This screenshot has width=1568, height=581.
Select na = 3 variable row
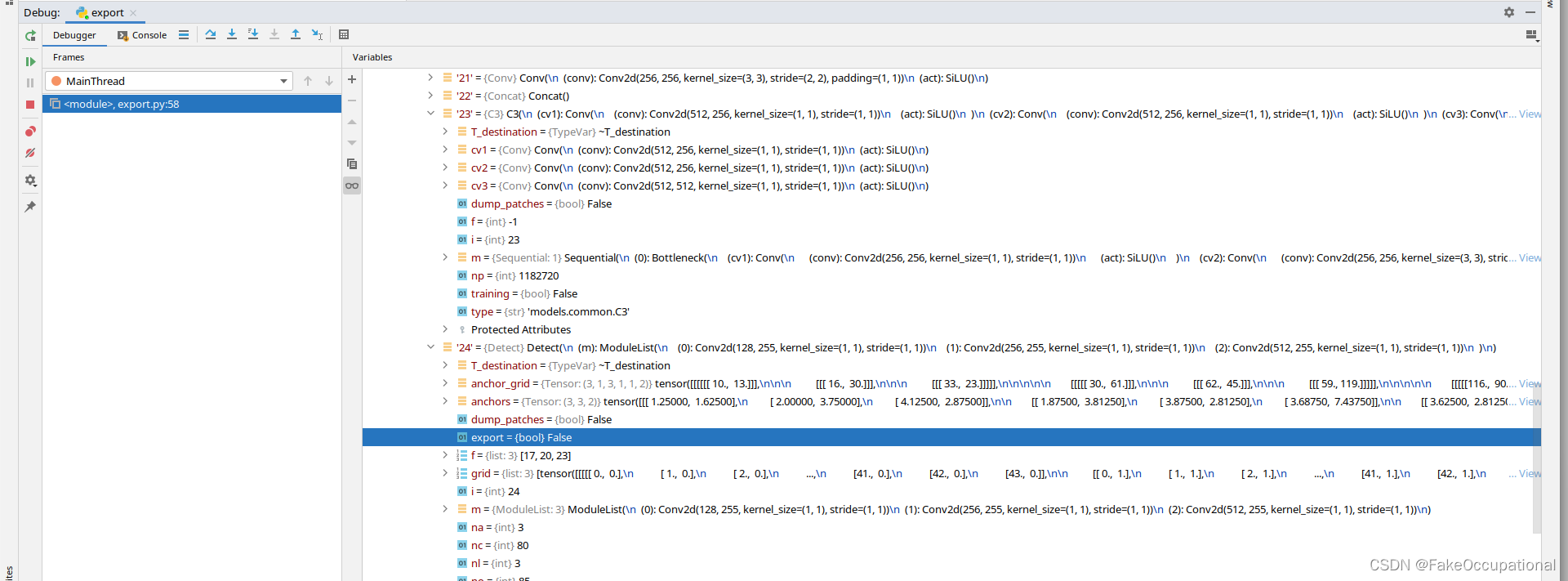[951, 527]
